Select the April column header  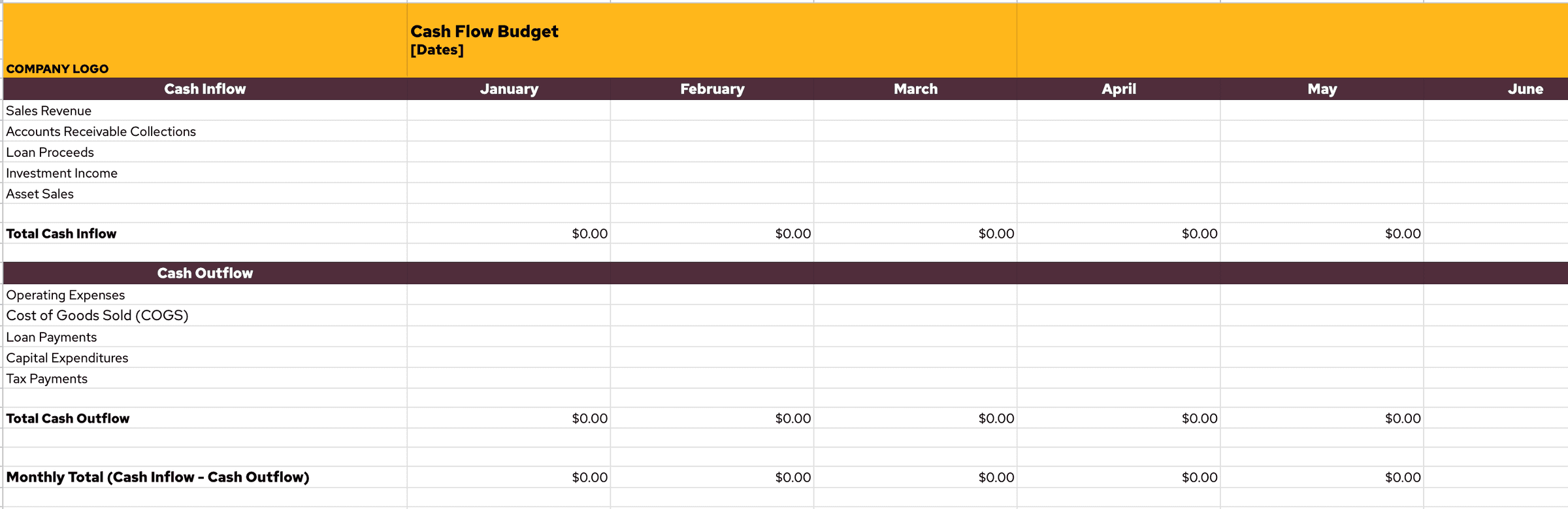pos(1119,89)
